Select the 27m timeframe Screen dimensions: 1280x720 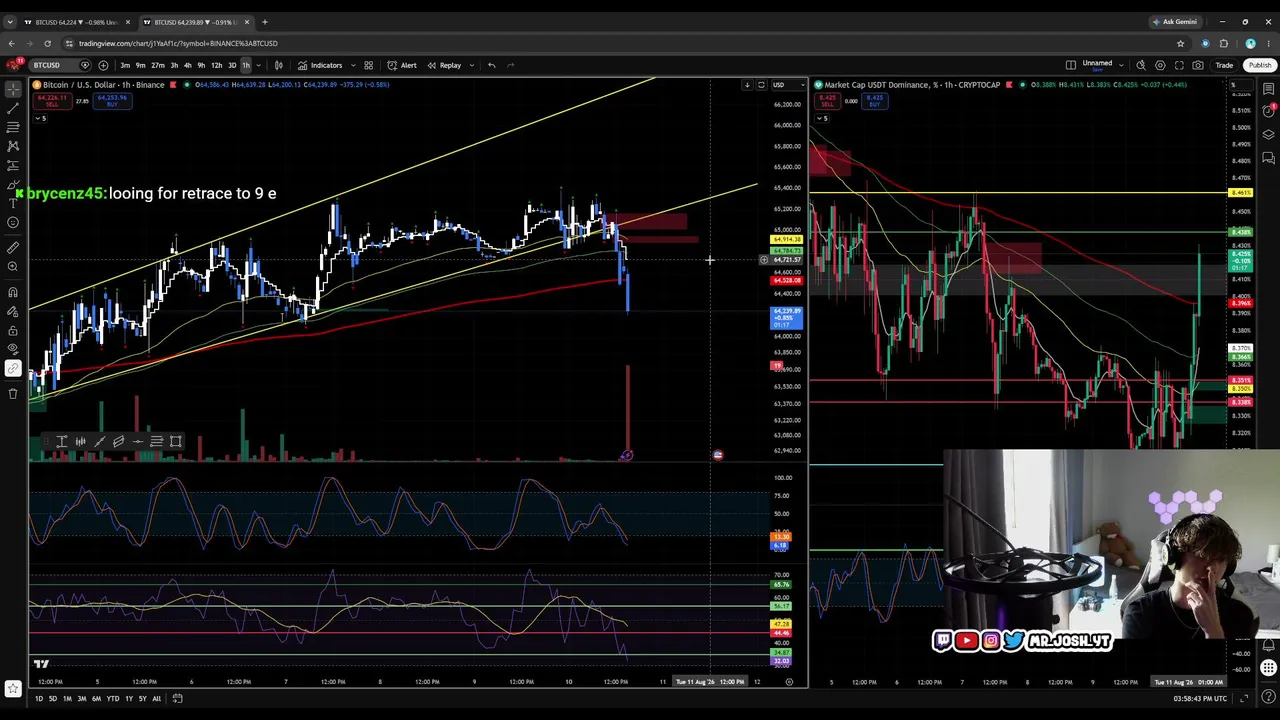point(157,65)
